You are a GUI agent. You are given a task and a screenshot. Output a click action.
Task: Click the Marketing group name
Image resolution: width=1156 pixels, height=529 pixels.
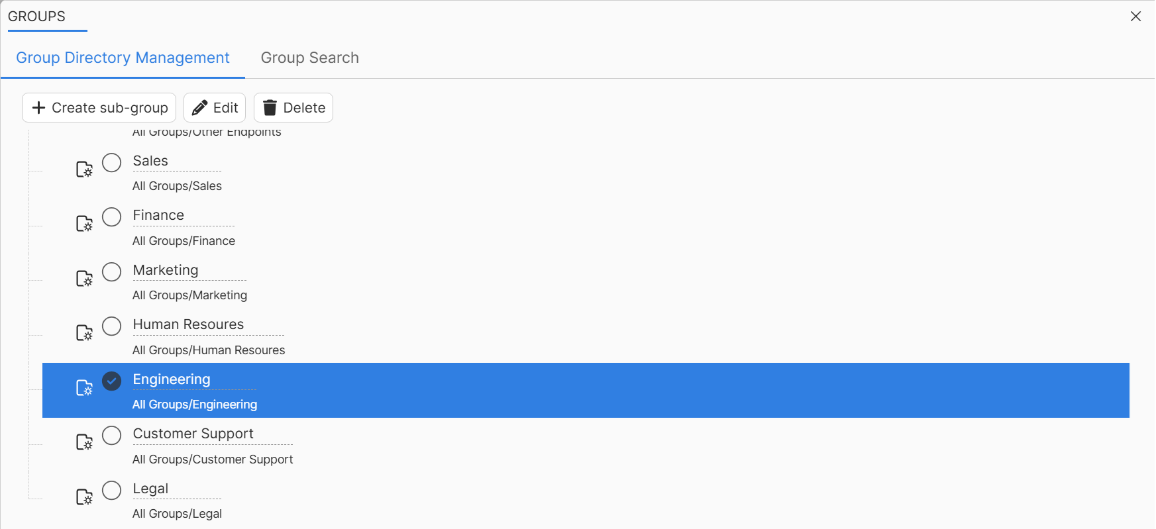point(166,270)
